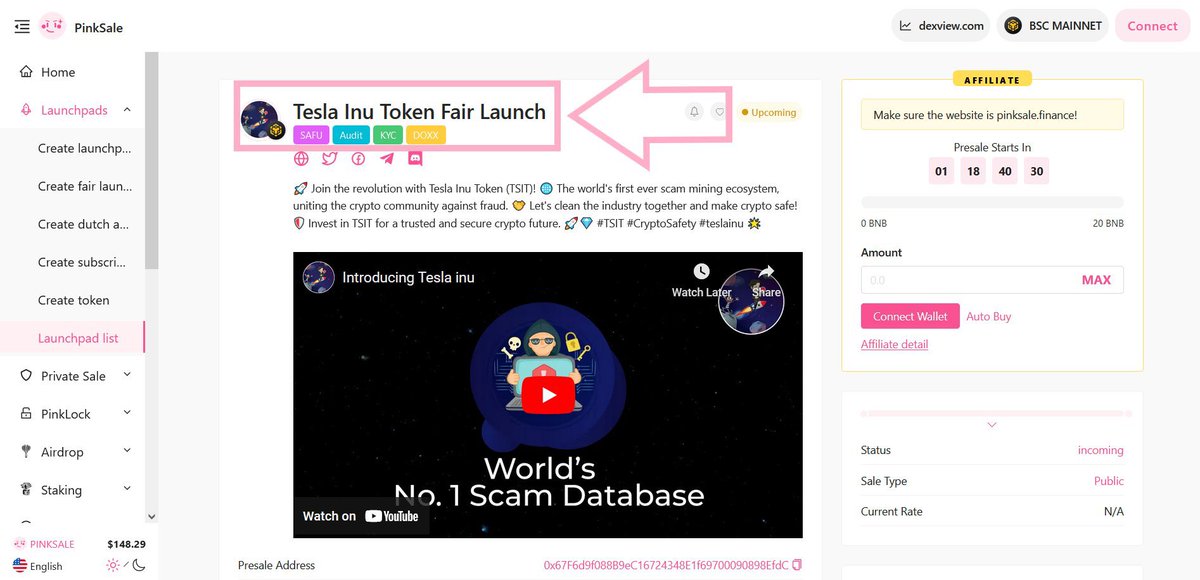Click the heart favorite icon
Viewport: 1200px width, 580px height.
pyautogui.click(x=719, y=112)
